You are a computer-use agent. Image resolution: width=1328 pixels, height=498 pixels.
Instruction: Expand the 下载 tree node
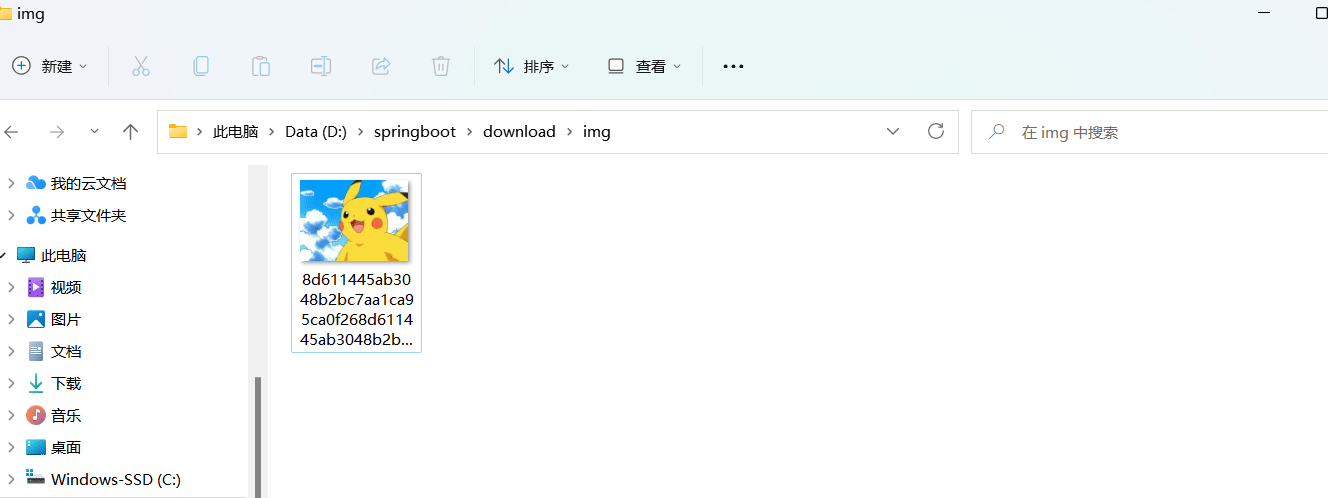tap(11, 383)
